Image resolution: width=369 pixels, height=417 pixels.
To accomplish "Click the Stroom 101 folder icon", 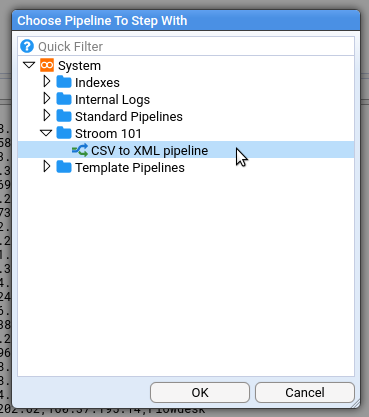I will tap(64, 133).
